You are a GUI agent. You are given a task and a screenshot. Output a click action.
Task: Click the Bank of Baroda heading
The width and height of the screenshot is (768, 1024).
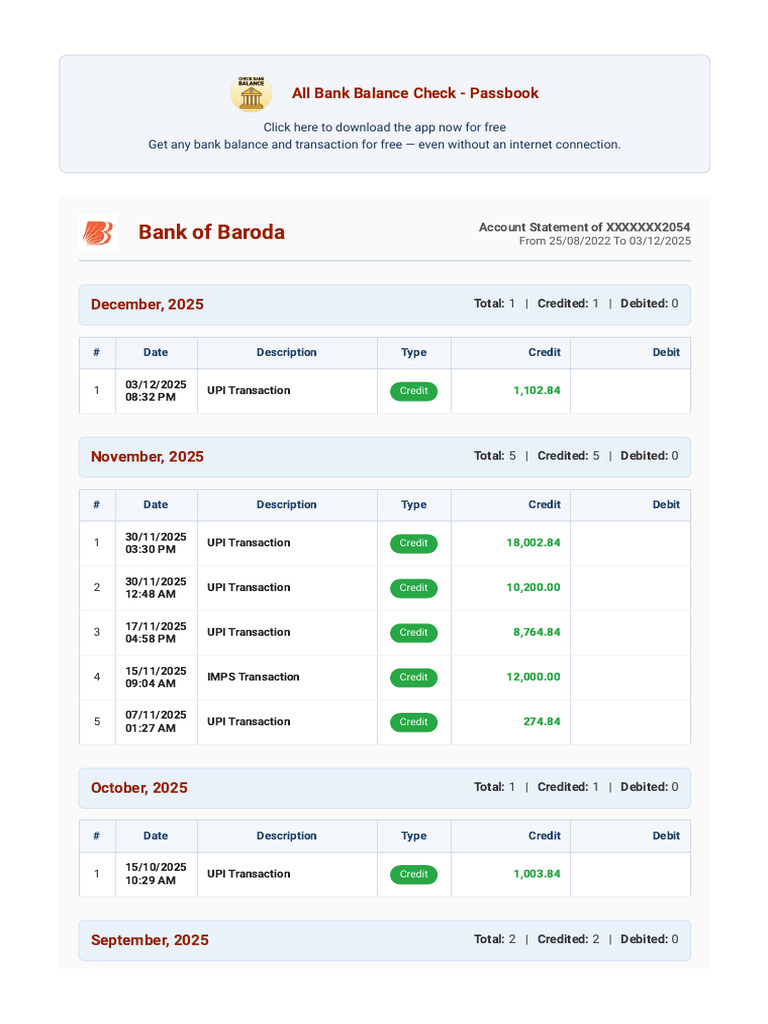[212, 232]
